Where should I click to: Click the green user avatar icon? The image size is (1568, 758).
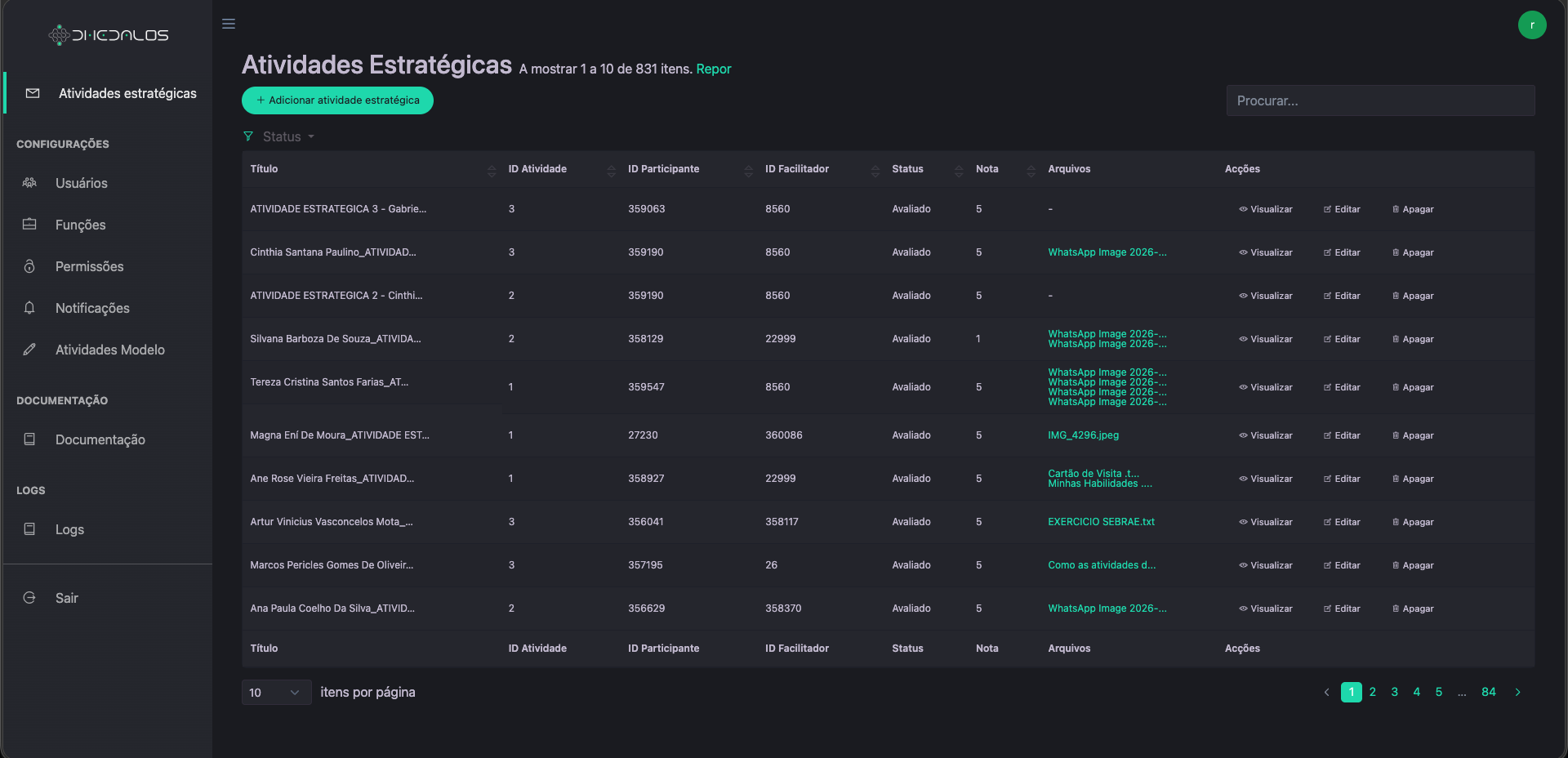1531,25
